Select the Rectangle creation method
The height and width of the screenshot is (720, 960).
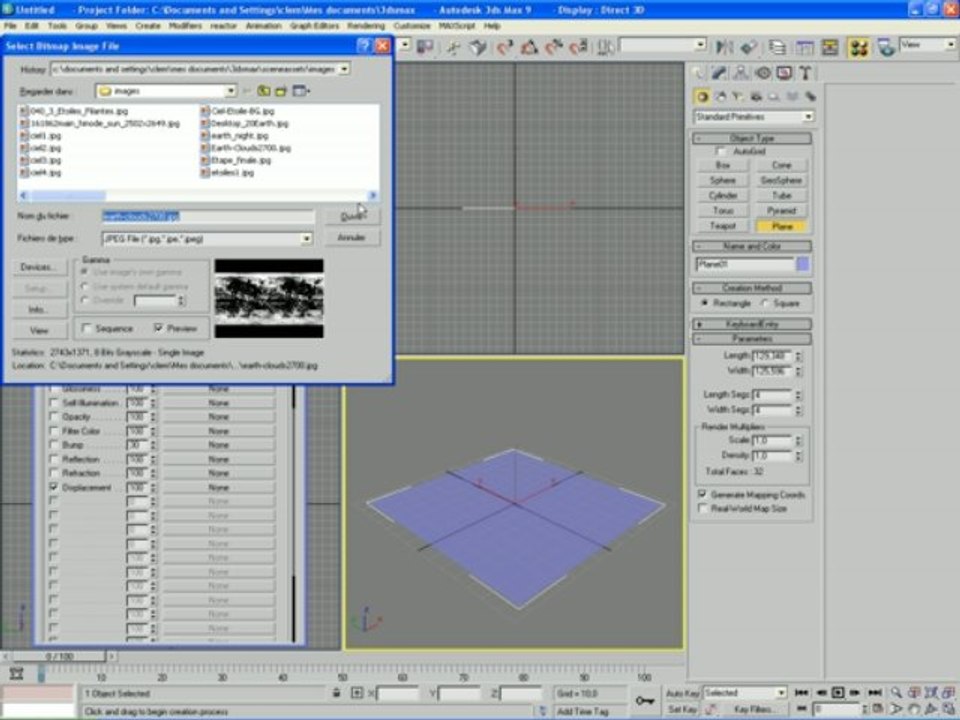tap(704, 303)
